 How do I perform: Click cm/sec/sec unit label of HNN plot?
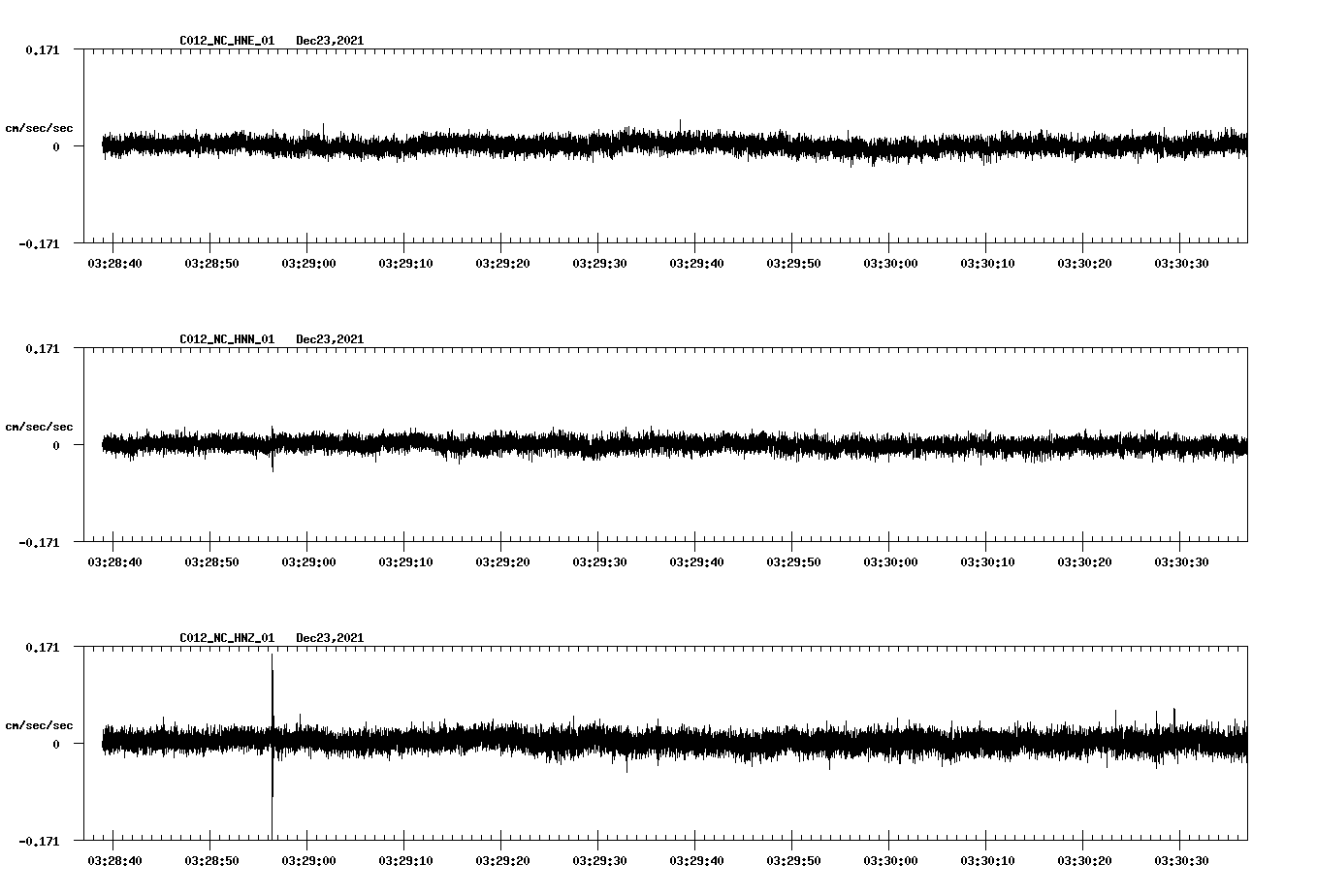[39, 427]
